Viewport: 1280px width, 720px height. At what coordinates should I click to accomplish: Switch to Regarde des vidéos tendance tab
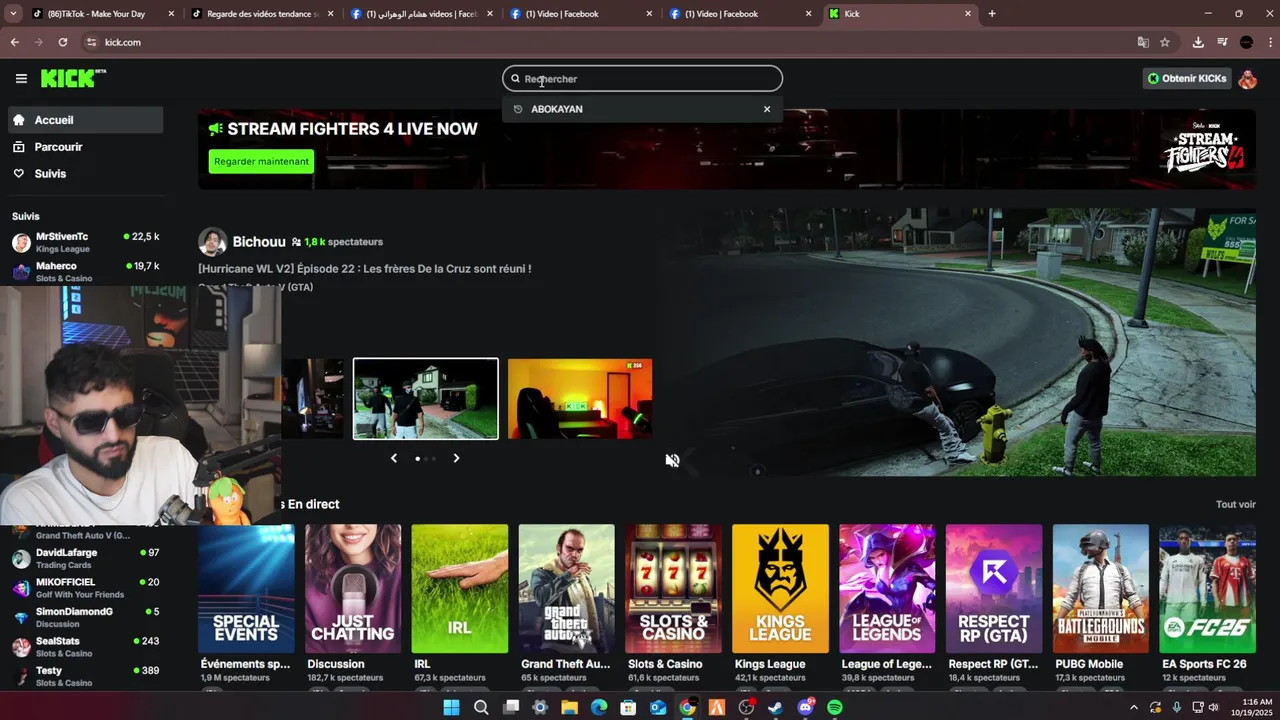click(262, 14)
